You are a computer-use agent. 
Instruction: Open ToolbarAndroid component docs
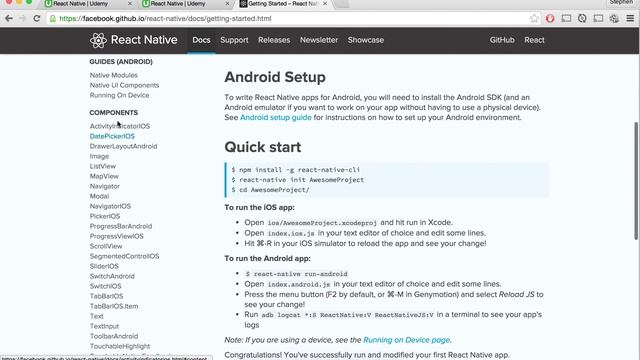point(114,336)
